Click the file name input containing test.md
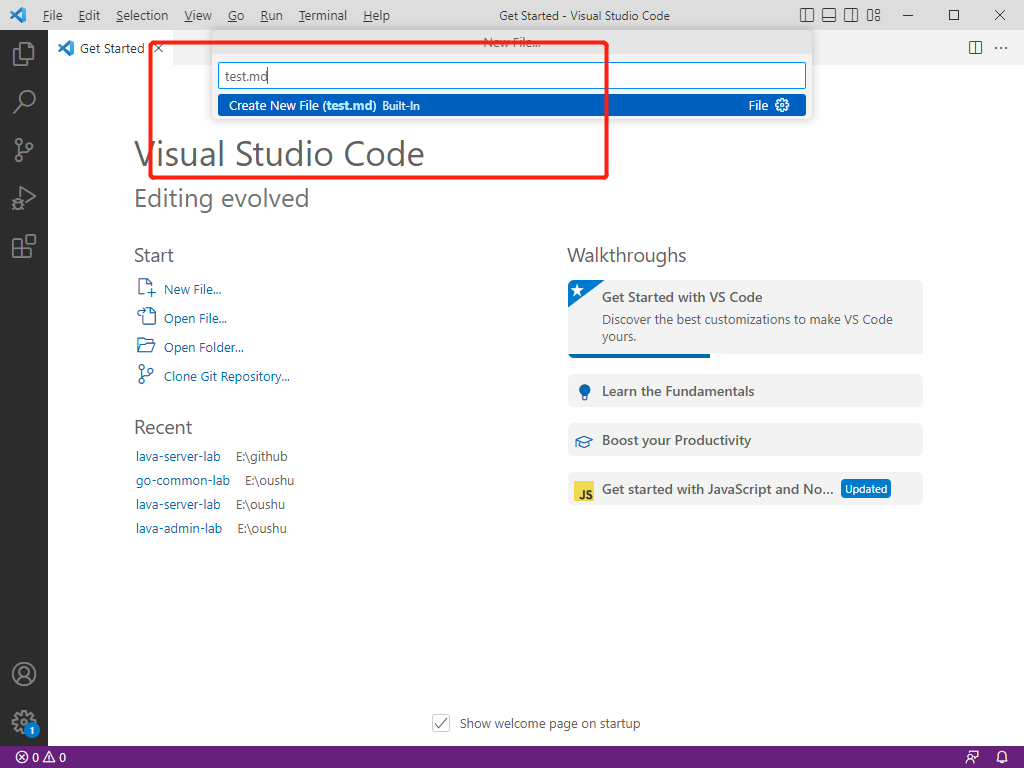 tap(511, 76)
